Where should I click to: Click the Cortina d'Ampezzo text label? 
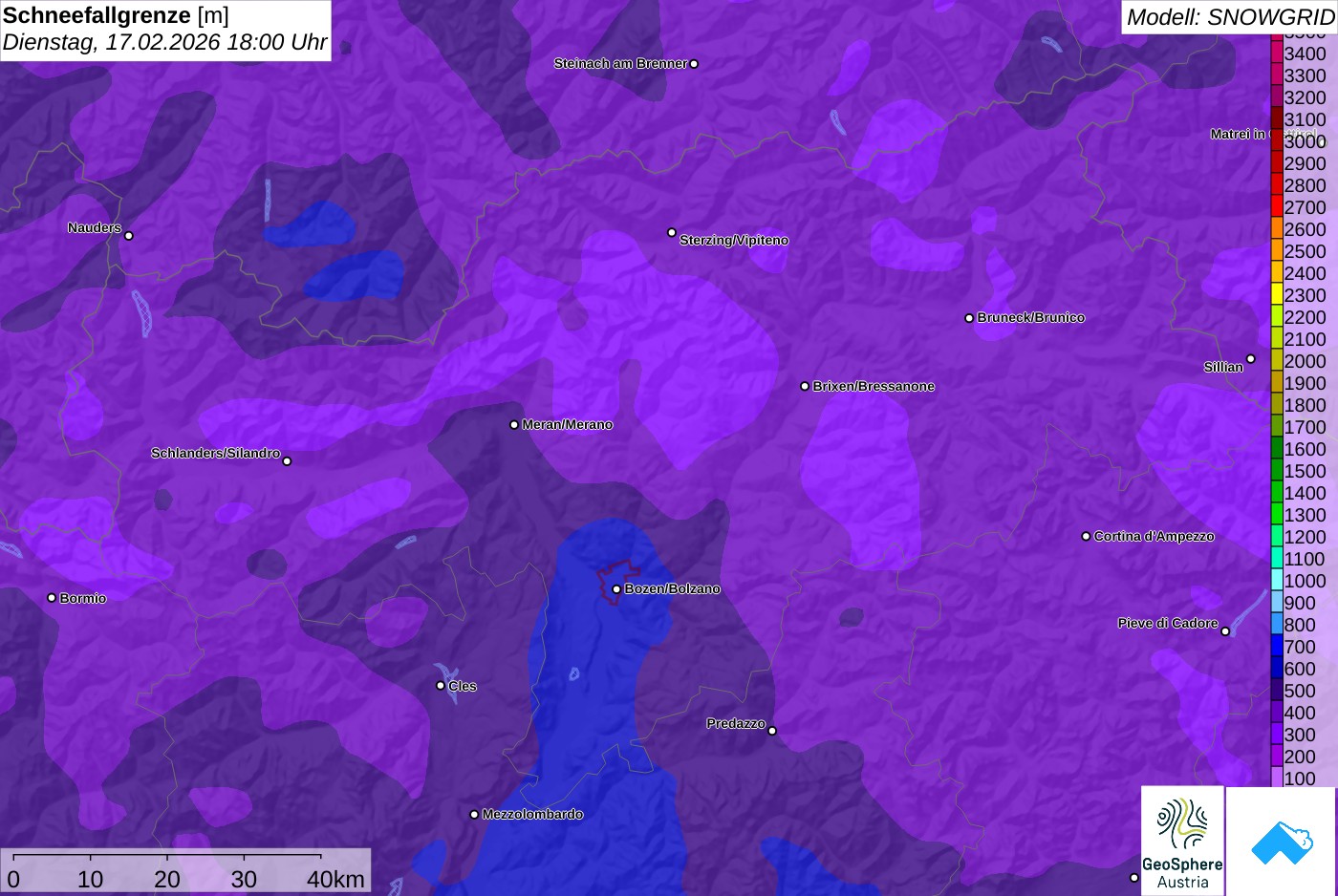[1155, 537]
